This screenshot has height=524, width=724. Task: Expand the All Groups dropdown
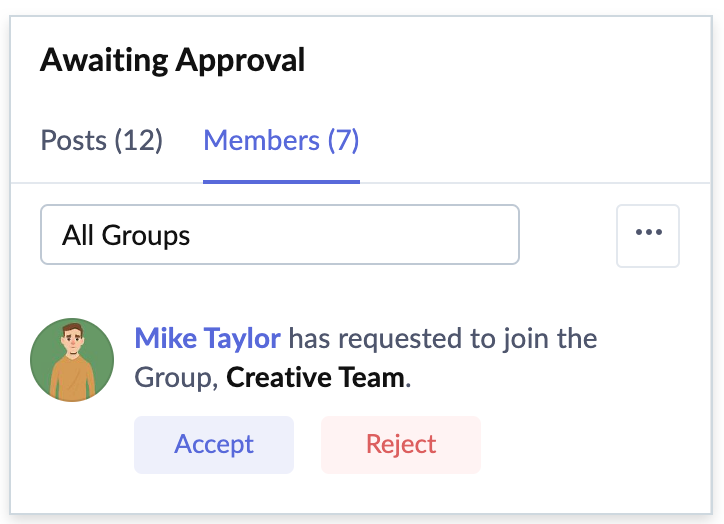[x=280, y=235]
